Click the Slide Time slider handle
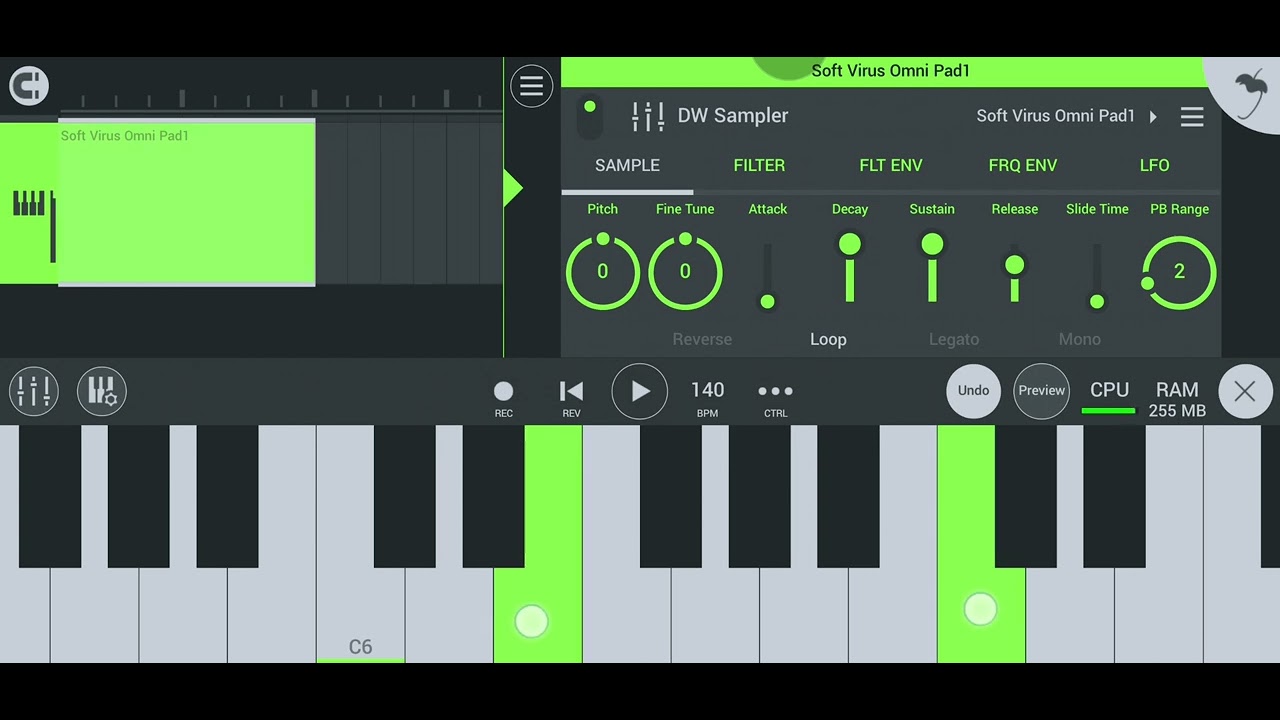The image size is (1280, 720). tap(1097, 301)
